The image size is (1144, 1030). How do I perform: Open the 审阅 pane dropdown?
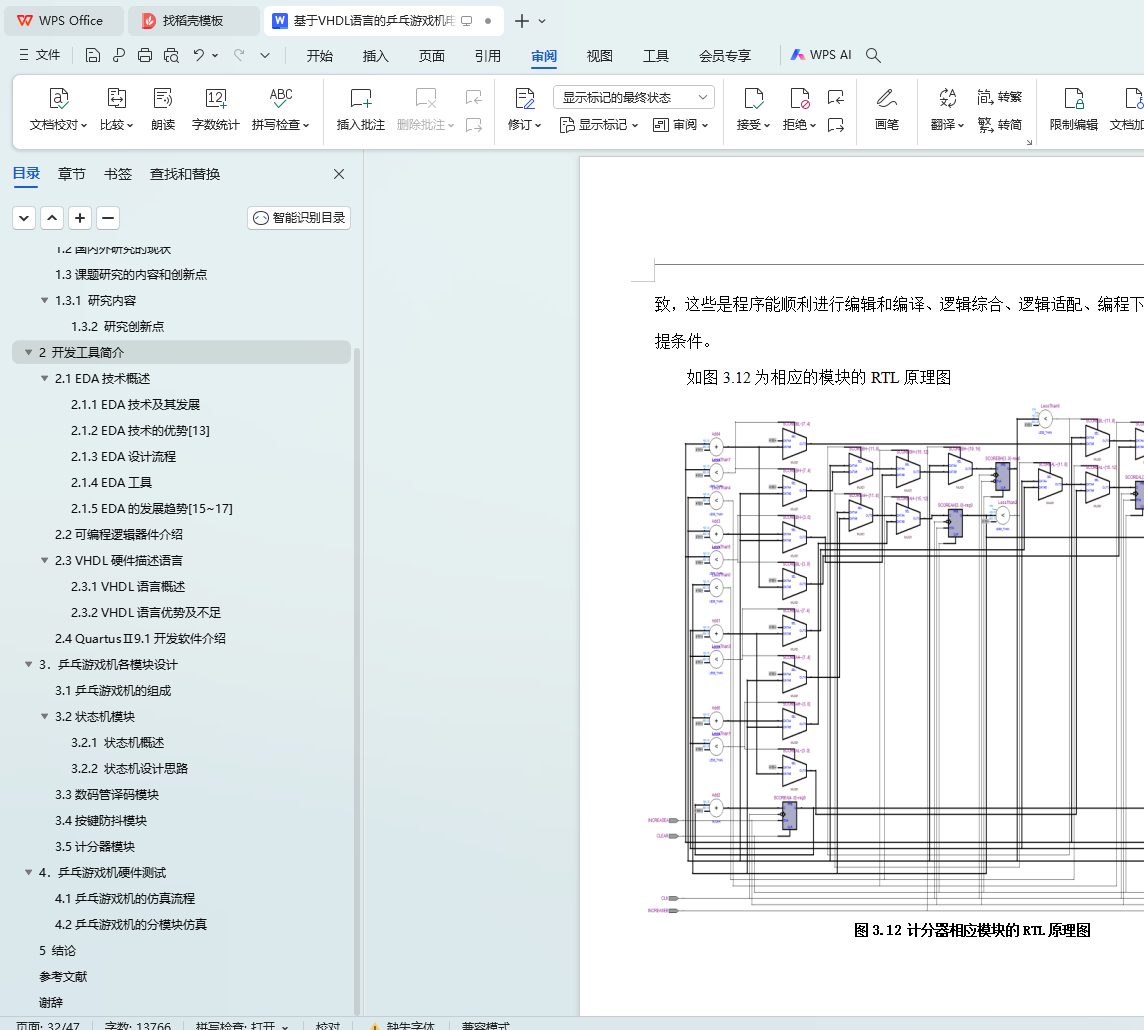pos(680,125)
